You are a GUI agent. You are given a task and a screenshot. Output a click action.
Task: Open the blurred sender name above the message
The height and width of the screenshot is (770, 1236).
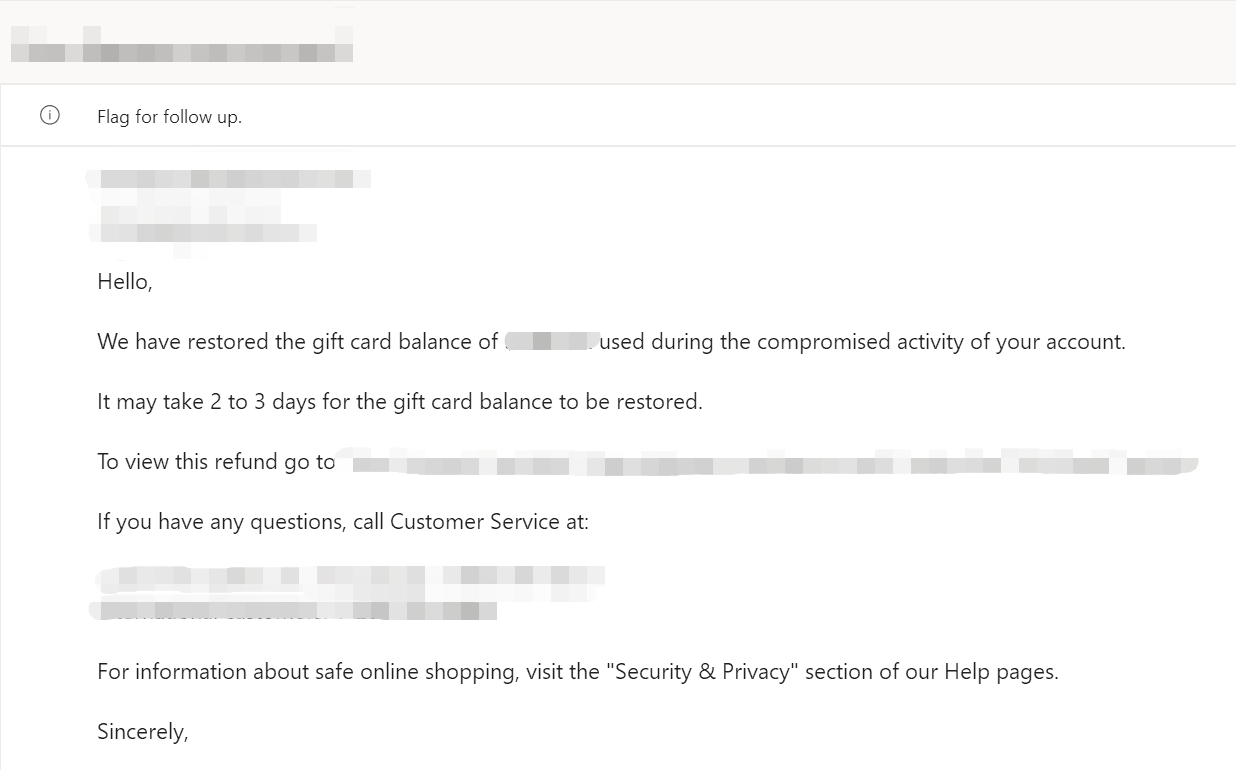pos(229,179)
